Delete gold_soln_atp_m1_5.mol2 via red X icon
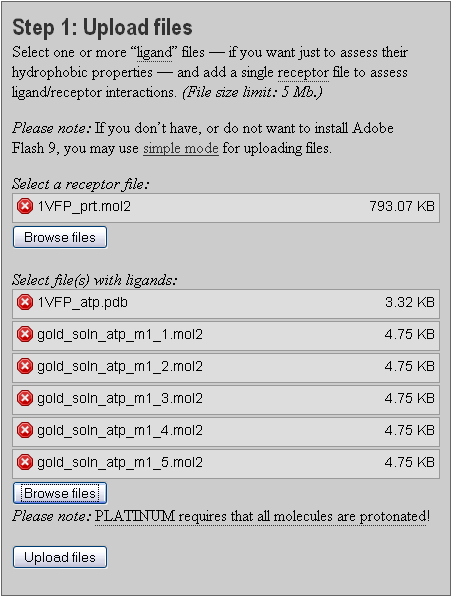The width and height of the screenshot is (452, 597). coord(25,462)
